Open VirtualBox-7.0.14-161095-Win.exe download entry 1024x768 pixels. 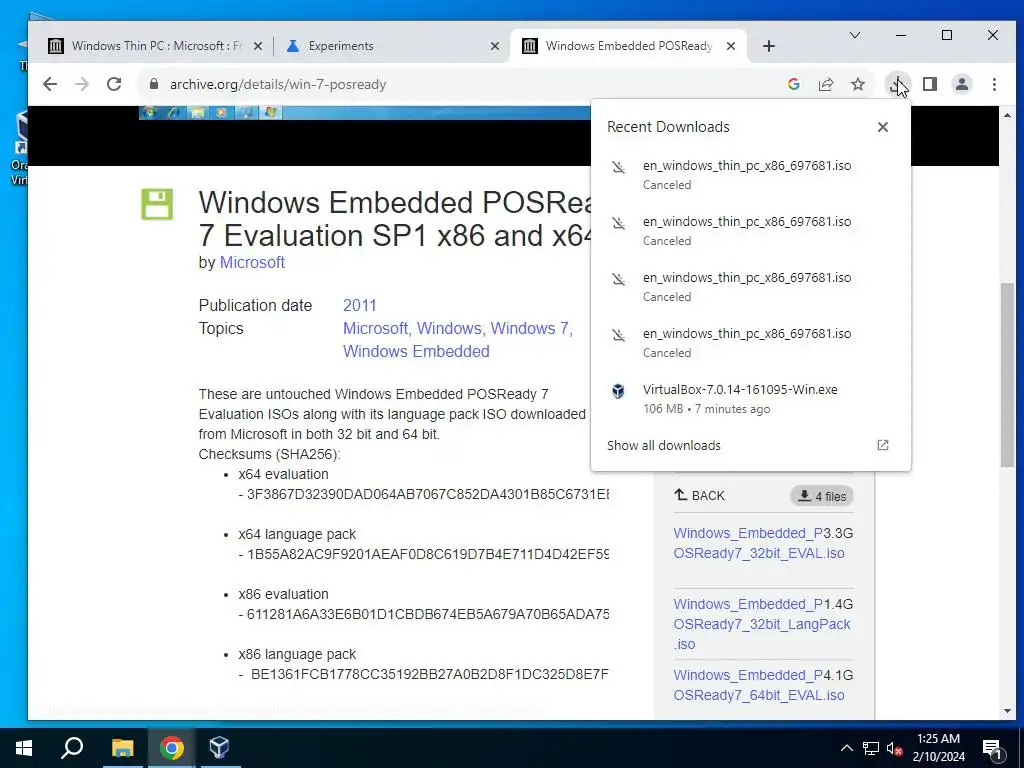750,398
